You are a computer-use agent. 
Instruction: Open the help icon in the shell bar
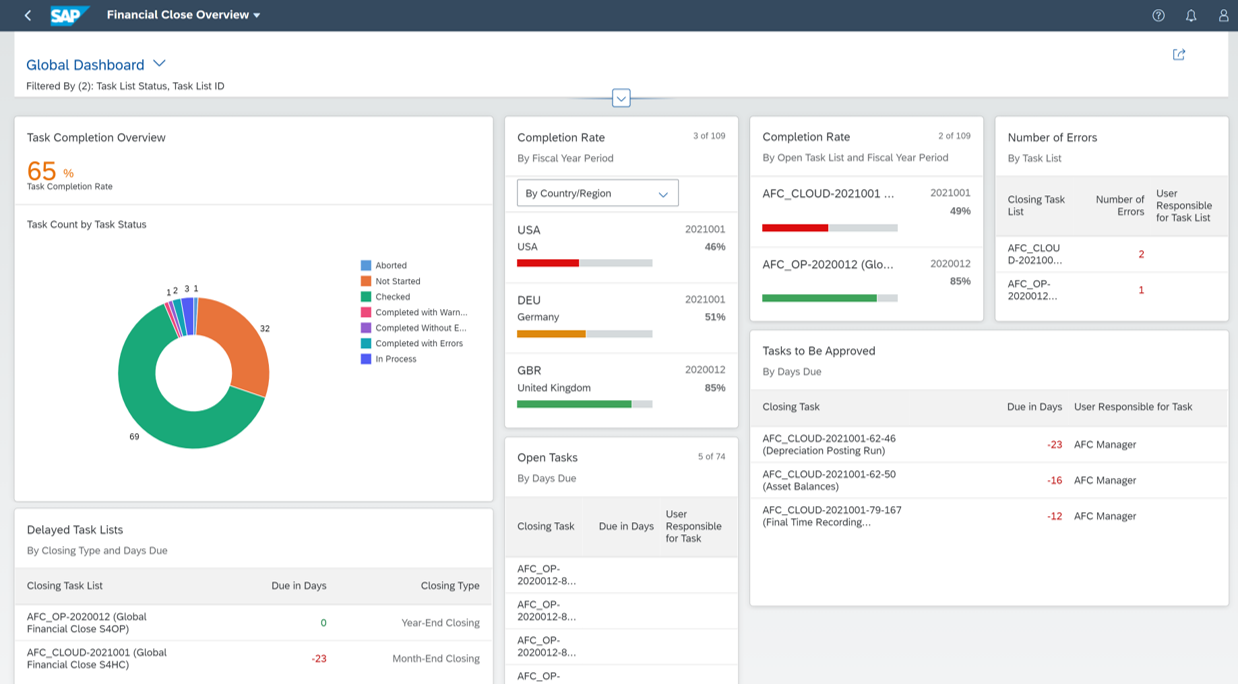pos(1158,15)
